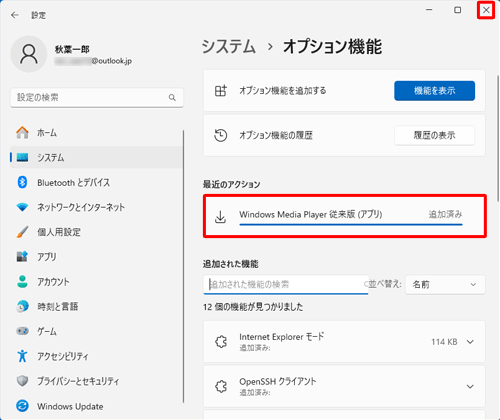This screenshot has height=420, width=500.
Task: Click the Windows Update sync icon
Action: [22, 406]
